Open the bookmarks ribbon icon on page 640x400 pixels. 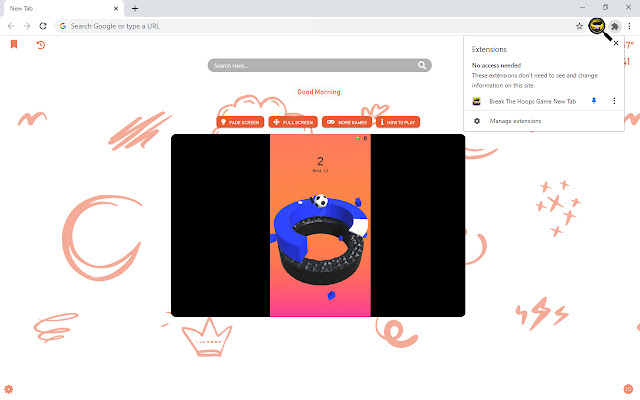coord(14,44)
